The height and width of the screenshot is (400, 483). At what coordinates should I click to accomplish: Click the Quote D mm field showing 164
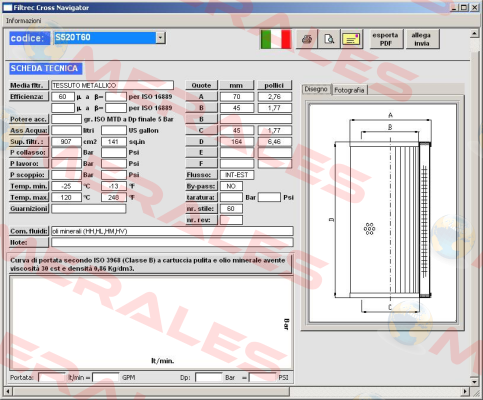pyautogui.click(x=237, y=142)
